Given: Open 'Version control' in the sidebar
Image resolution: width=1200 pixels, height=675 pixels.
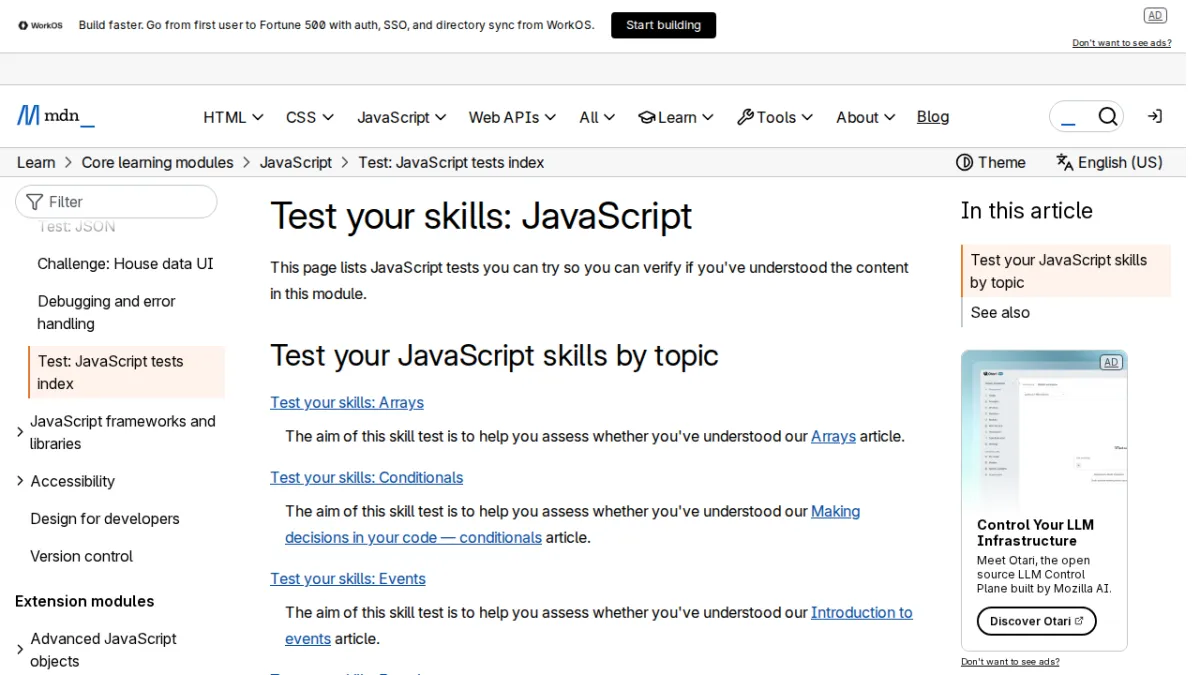Looking at the screenshot, I should click(x=81, y=556).
